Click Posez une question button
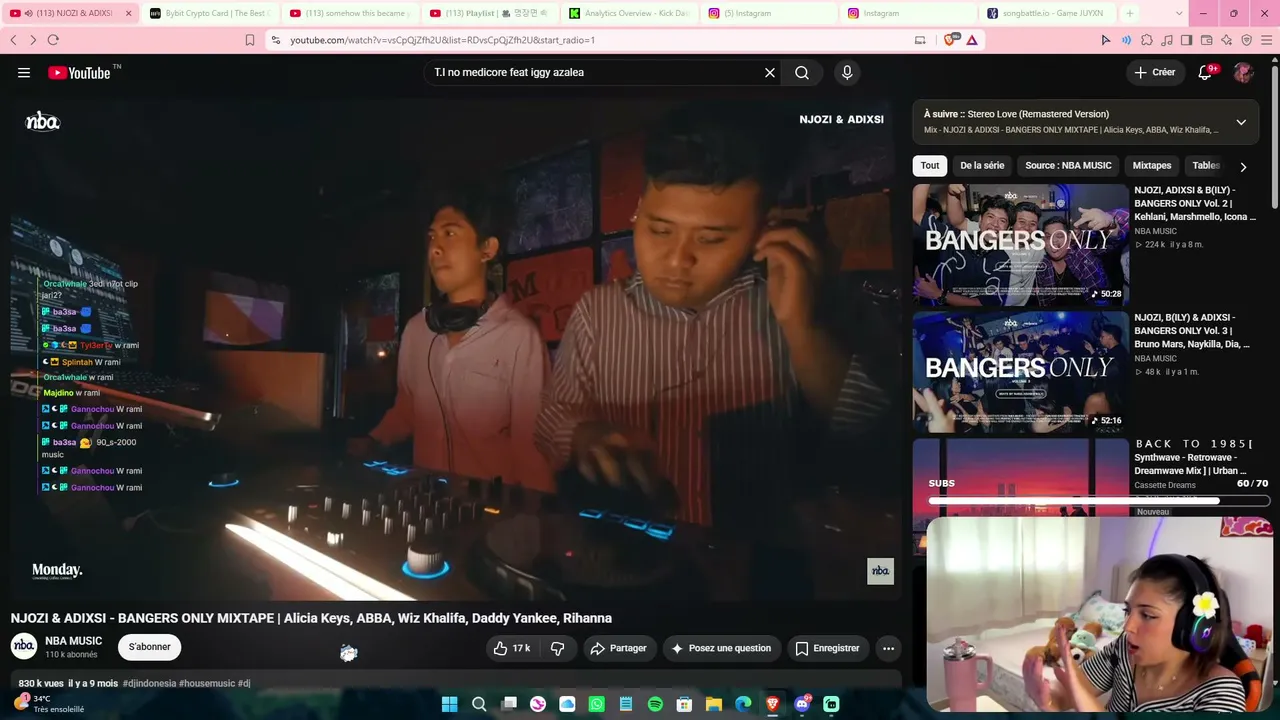Viewport: 1280px width, 720px height. 721,648
